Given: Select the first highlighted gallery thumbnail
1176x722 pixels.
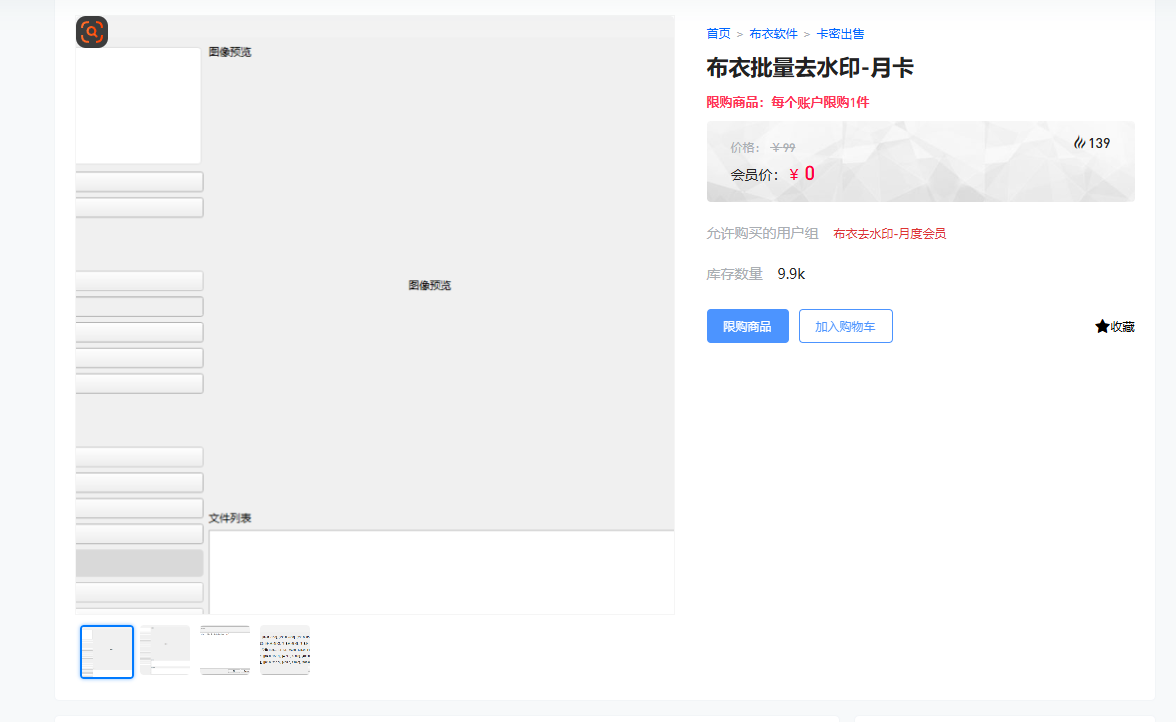Looking at the screenshot, I should [106, 651].
